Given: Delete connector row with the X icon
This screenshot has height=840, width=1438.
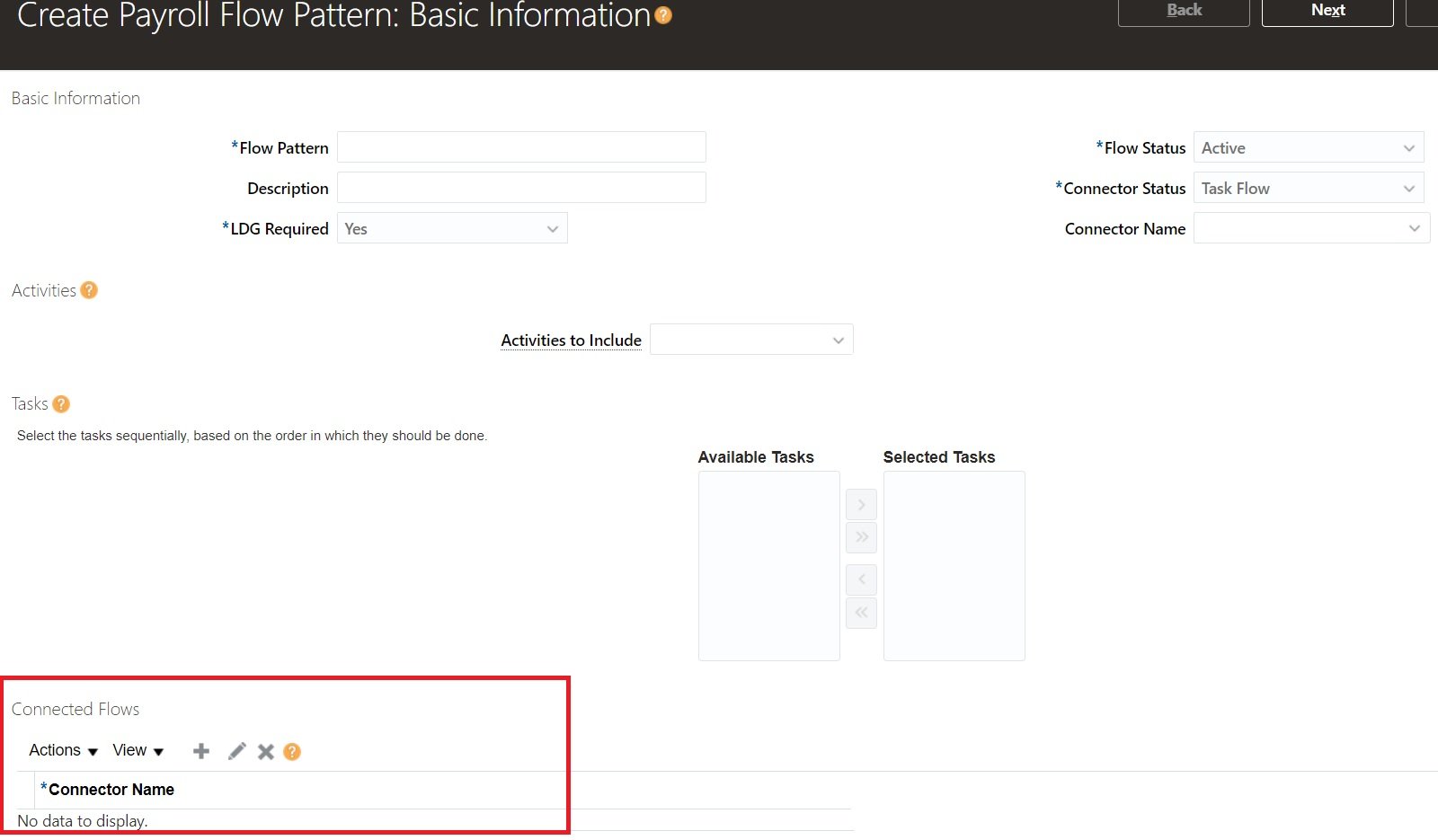Looking at the screenshot, I should click(x=264, y=751).
